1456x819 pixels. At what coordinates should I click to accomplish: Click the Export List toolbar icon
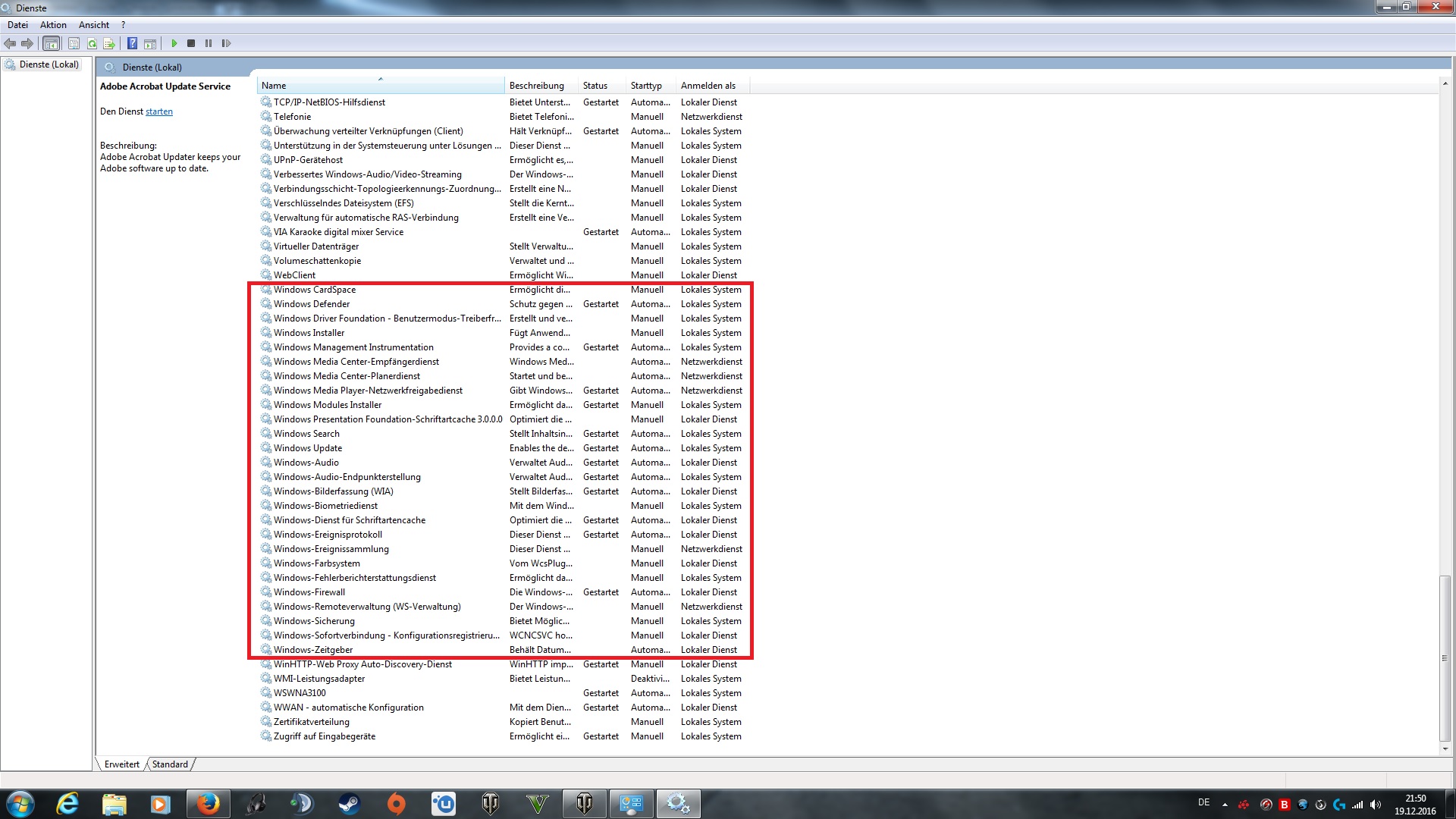pyautogui.click(x=109, y=44)
